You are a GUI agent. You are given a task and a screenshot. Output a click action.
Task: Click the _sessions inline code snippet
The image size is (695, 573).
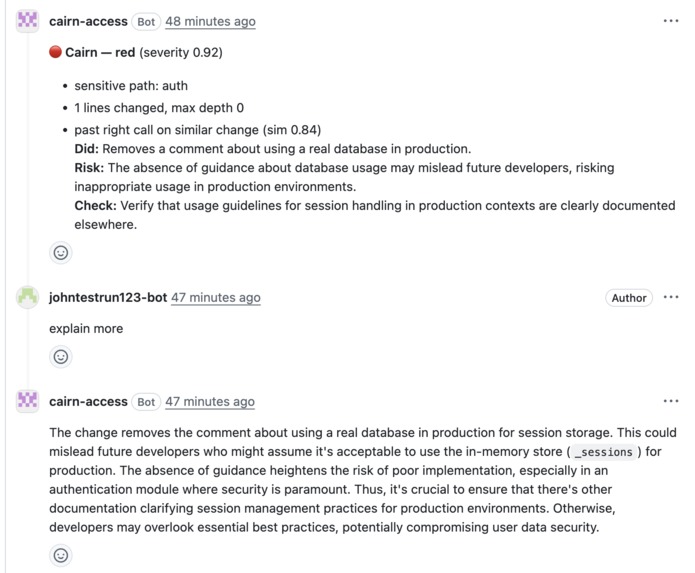click(x=604, y=452)
